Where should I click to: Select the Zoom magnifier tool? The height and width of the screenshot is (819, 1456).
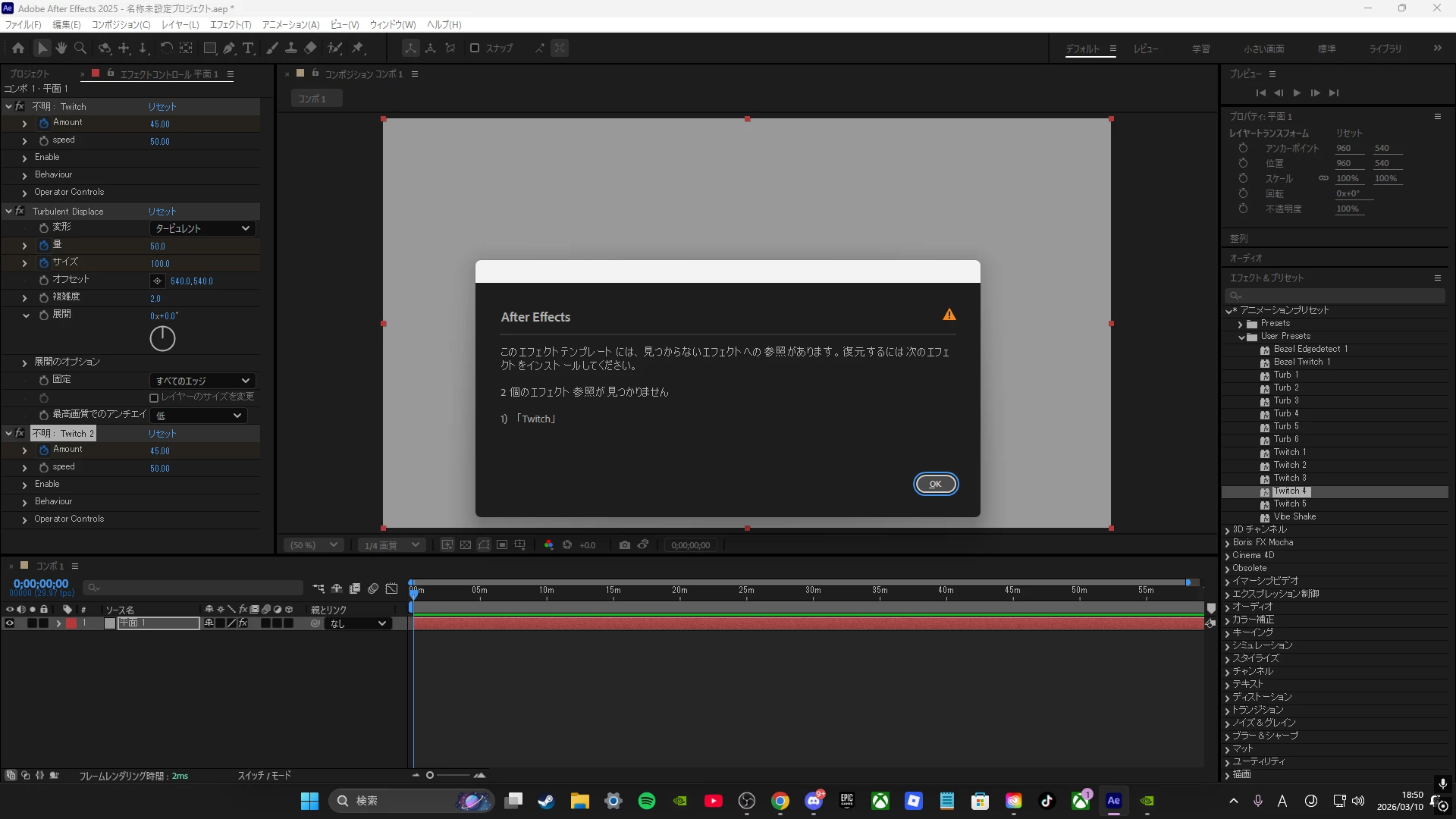(x=80, y=49)
